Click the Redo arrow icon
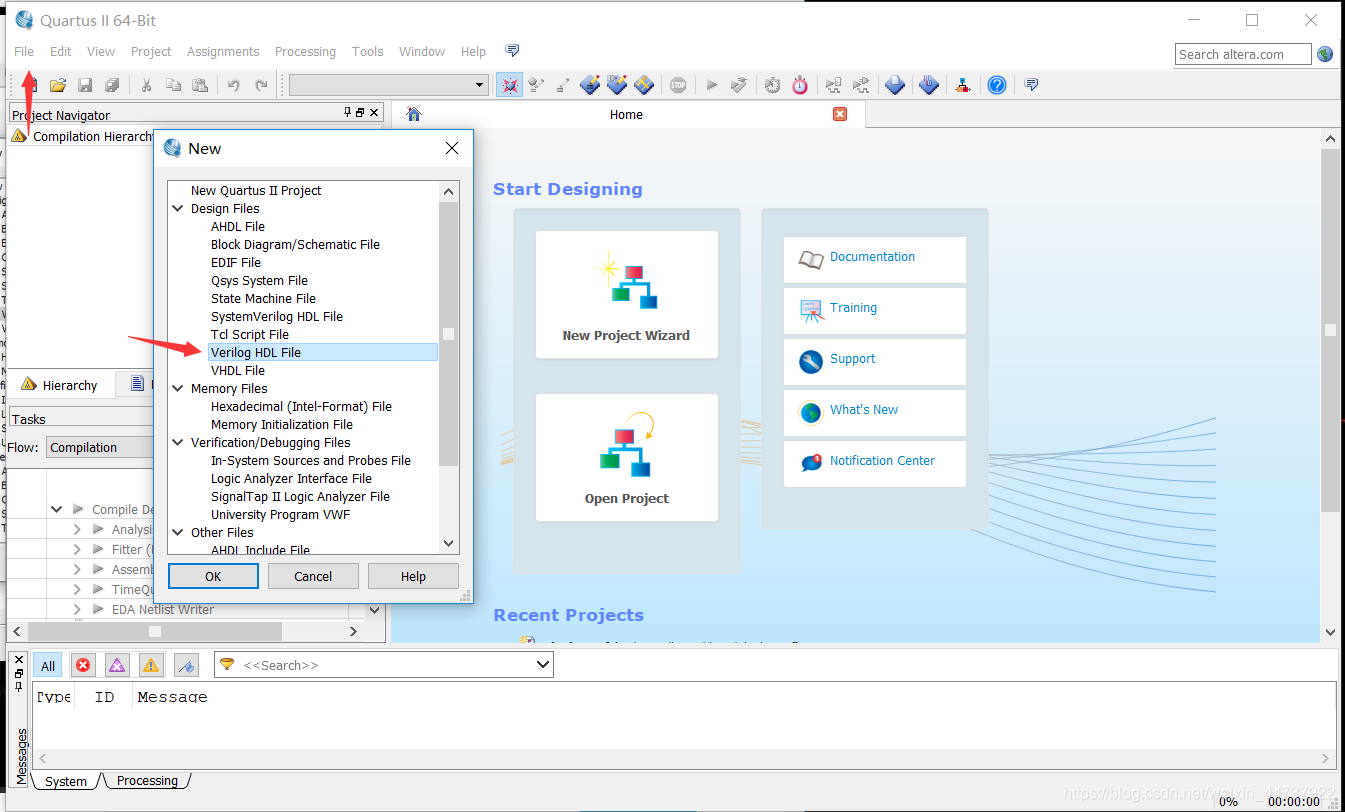Viewport: 1345px width, 812px height. click(x=261, y=86)
